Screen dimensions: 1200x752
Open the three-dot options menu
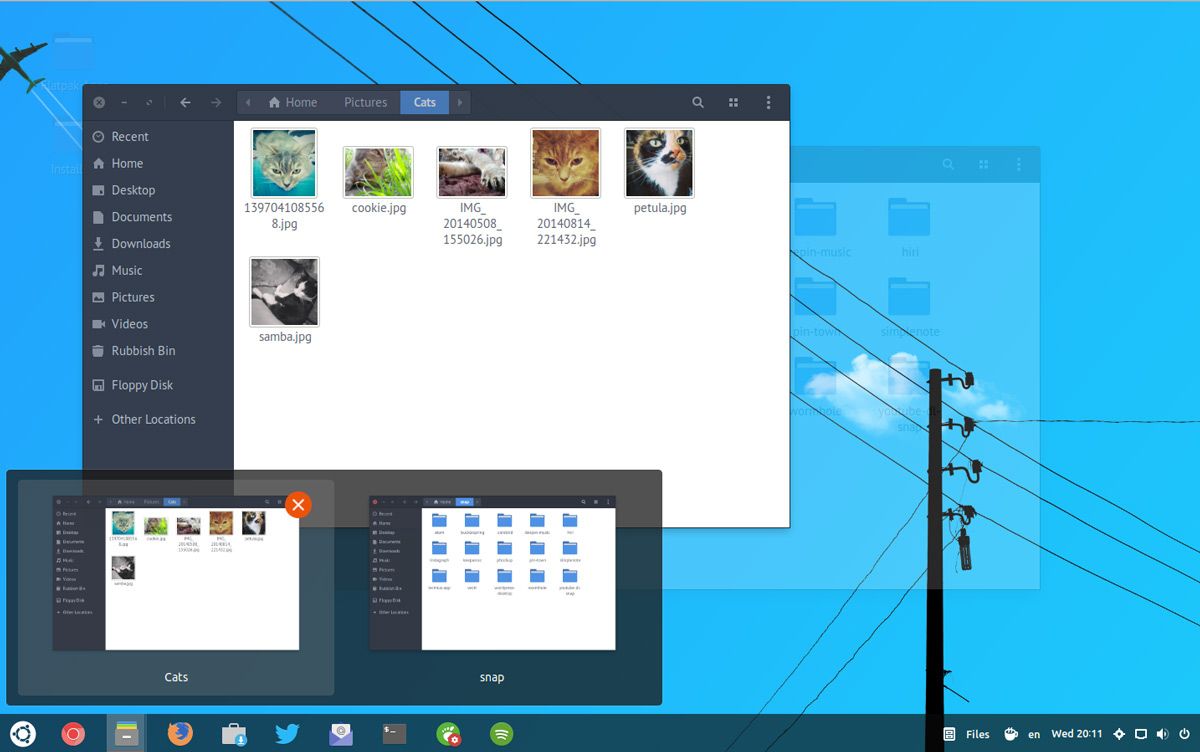(x=768, y=102)
